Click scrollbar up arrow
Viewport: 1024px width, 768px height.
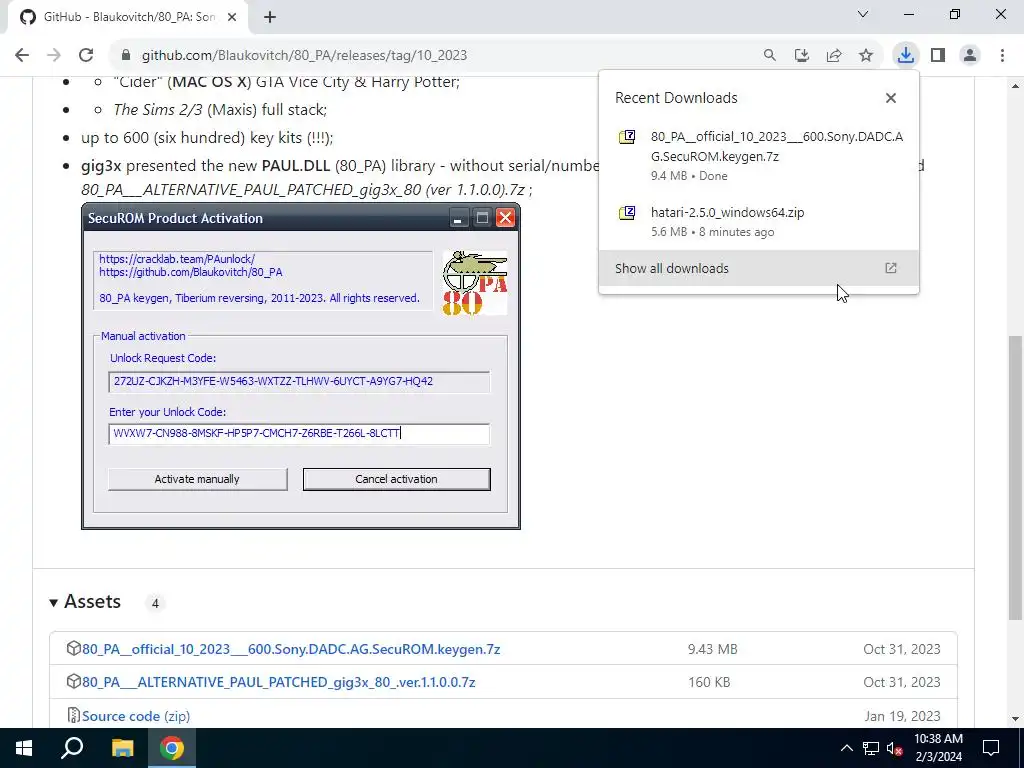coord(1015,86)
